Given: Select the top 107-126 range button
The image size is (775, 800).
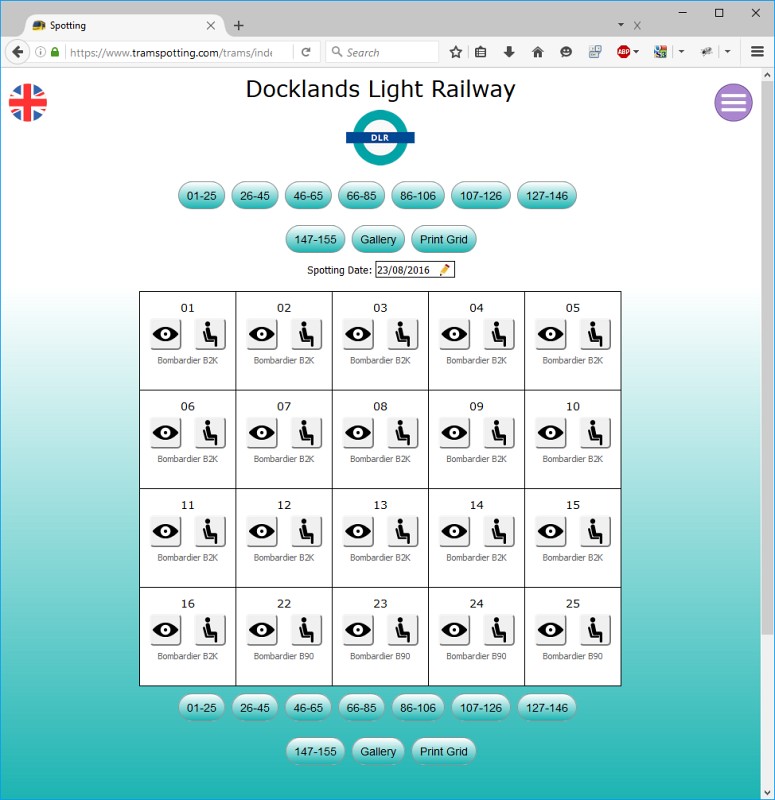Looking at the screenshot, I should point(481,195).
